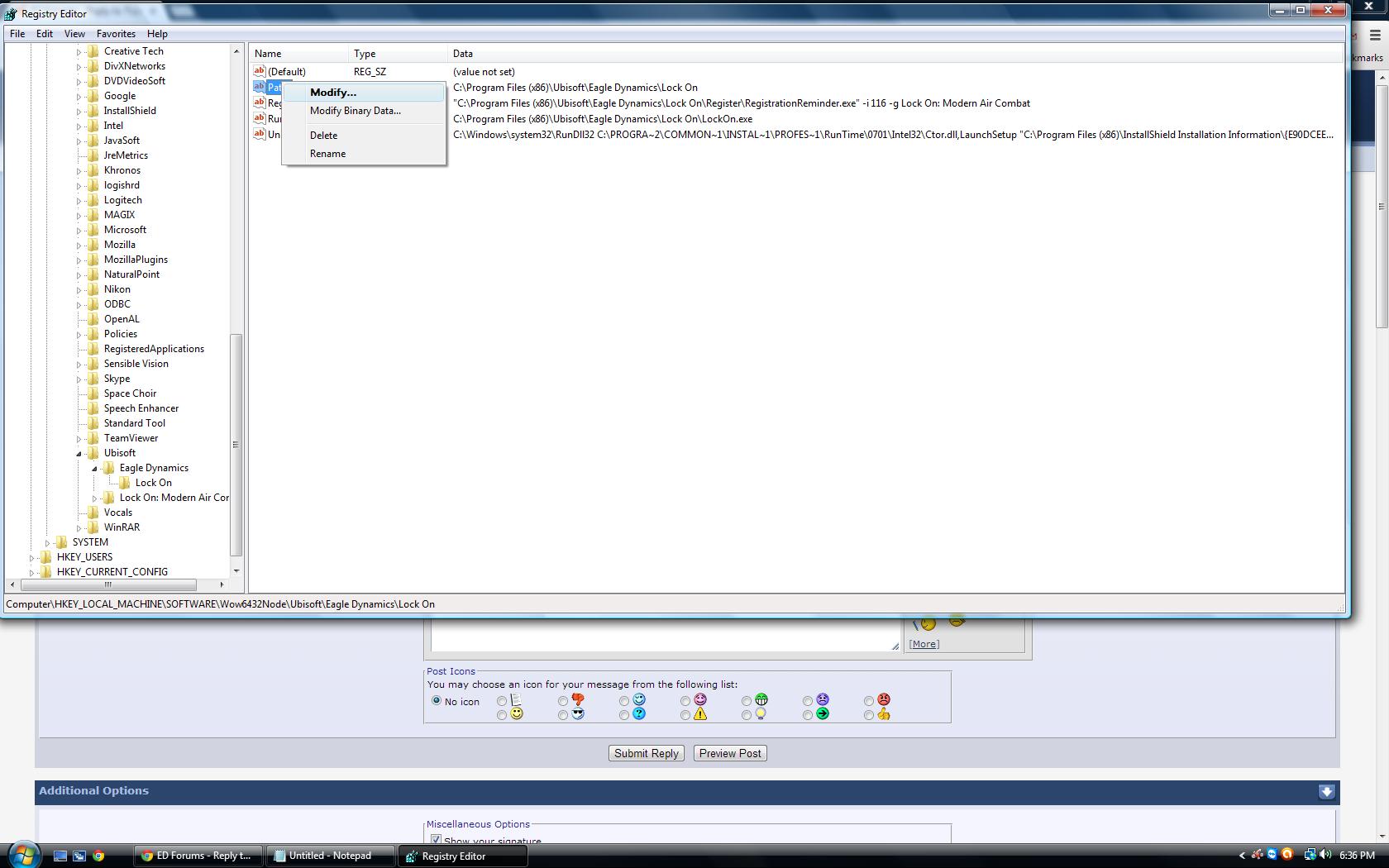
Task: Open the [More] smilies link
Action: [x=924, y=644]
